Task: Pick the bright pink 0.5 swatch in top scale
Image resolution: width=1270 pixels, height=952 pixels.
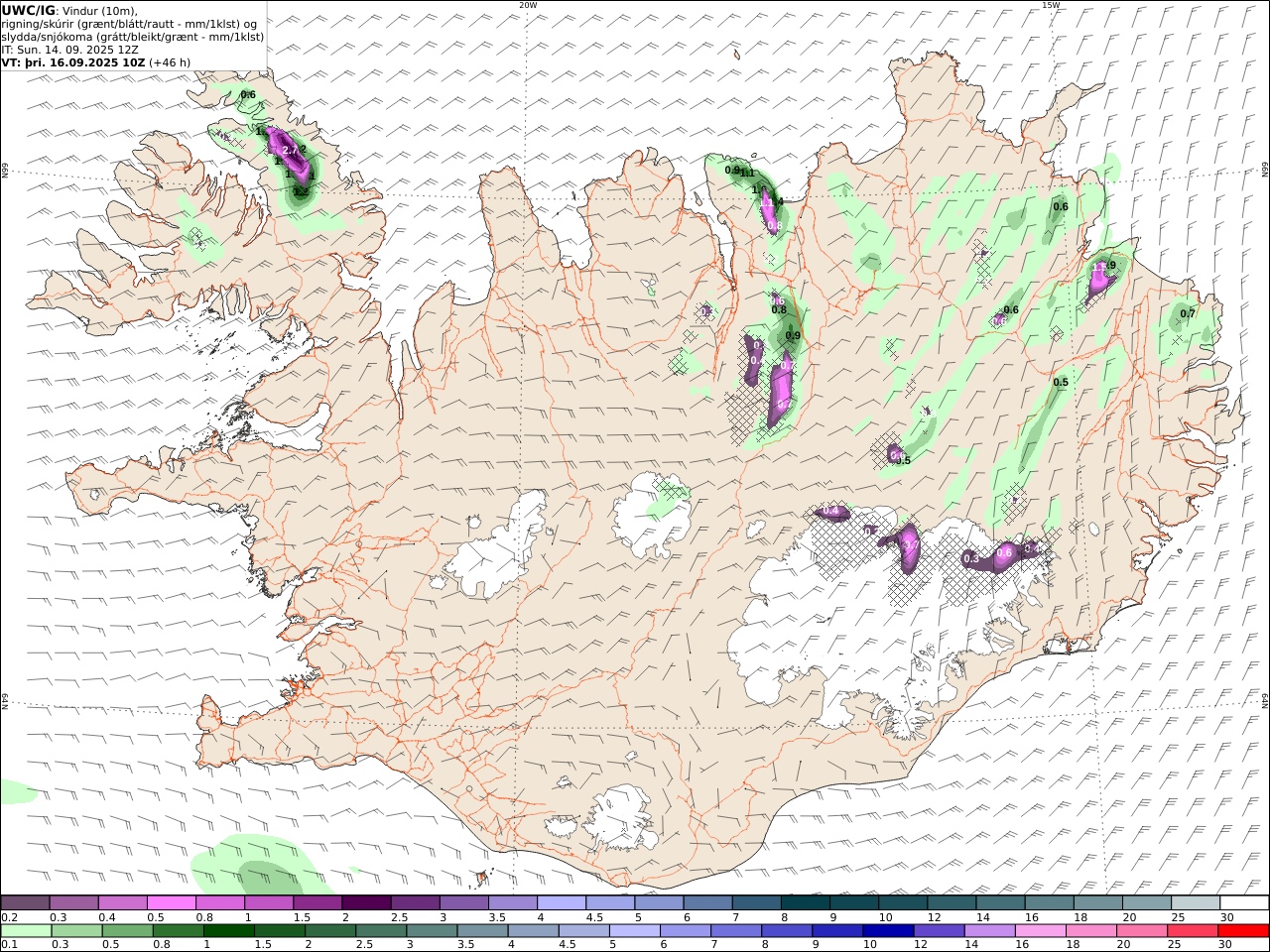Action: pos(172,902)
